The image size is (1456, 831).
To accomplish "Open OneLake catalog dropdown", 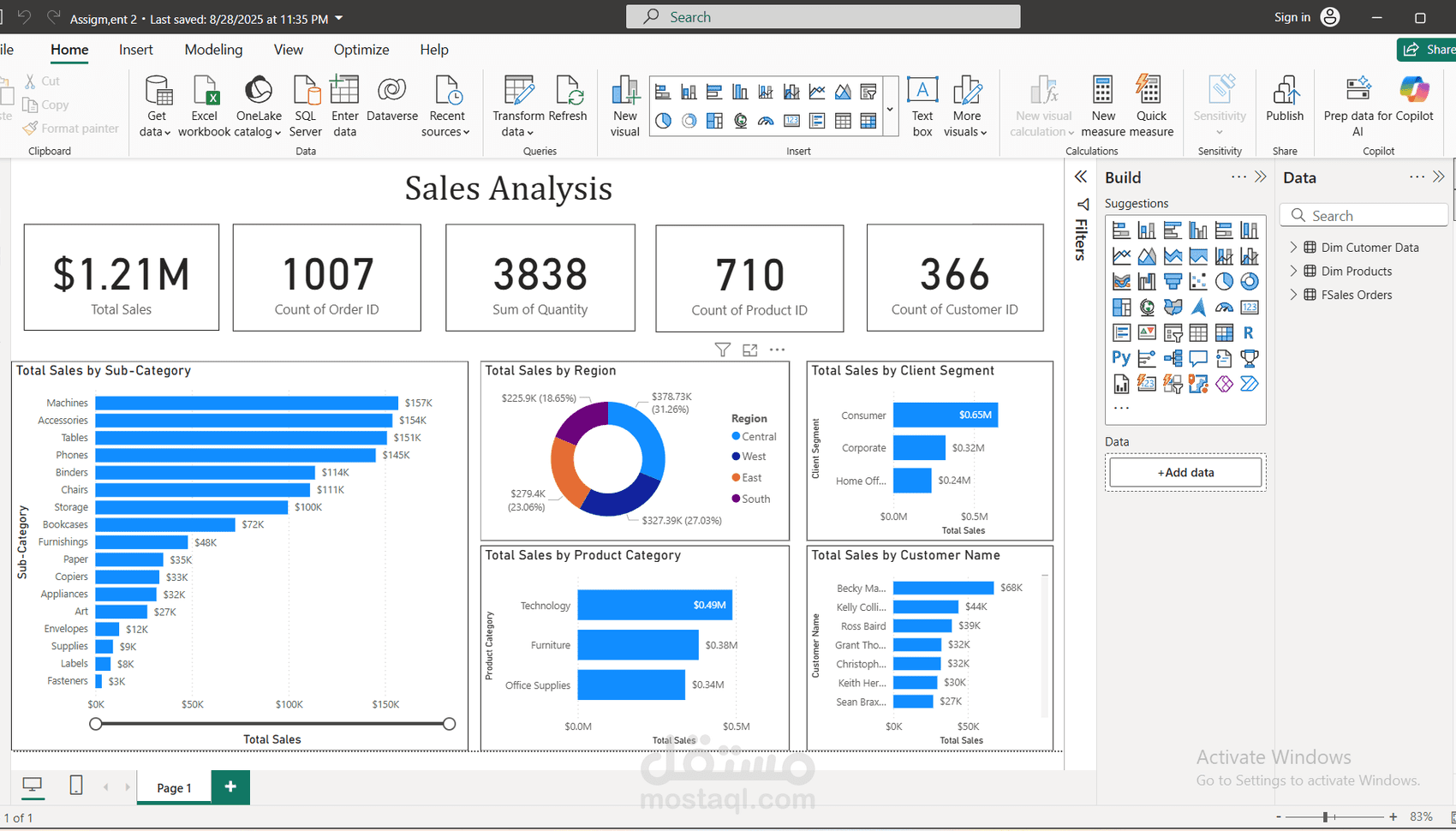I will [x=259, y=106].
